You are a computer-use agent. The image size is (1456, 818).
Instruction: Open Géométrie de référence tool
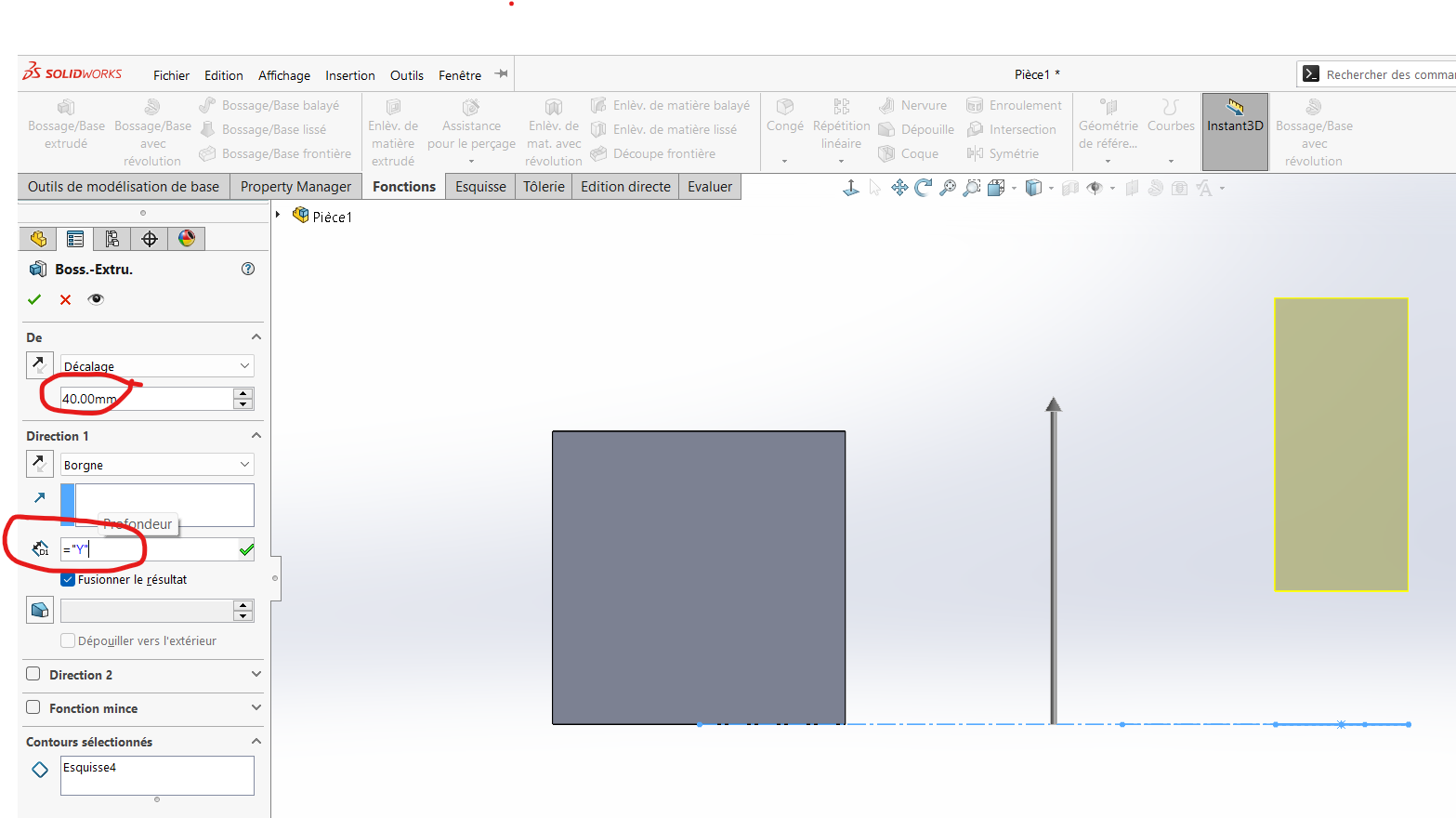[x=1108, y=131]
